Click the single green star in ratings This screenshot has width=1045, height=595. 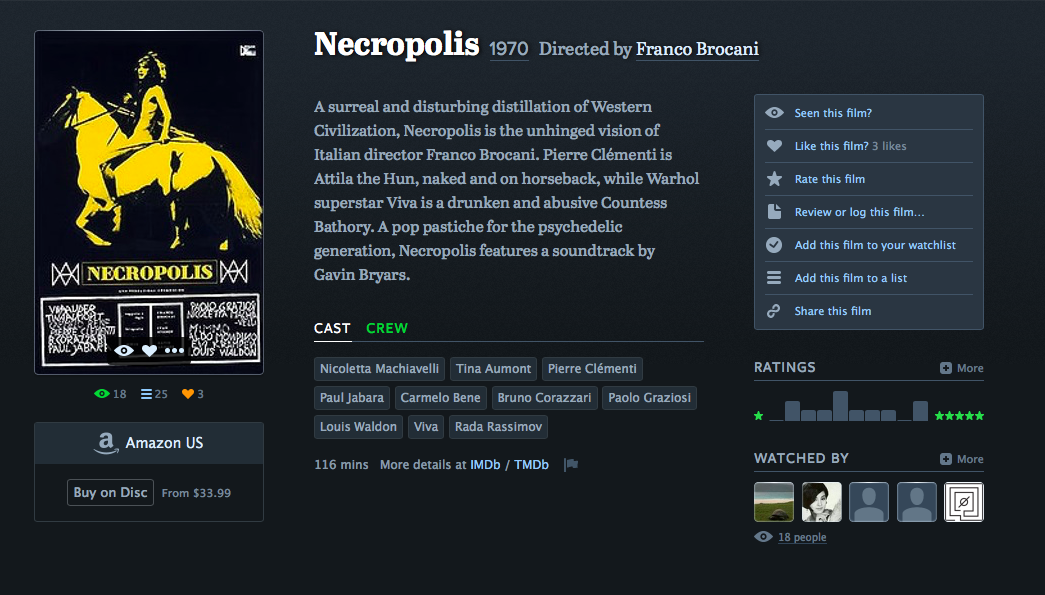(x=758, y=416)
